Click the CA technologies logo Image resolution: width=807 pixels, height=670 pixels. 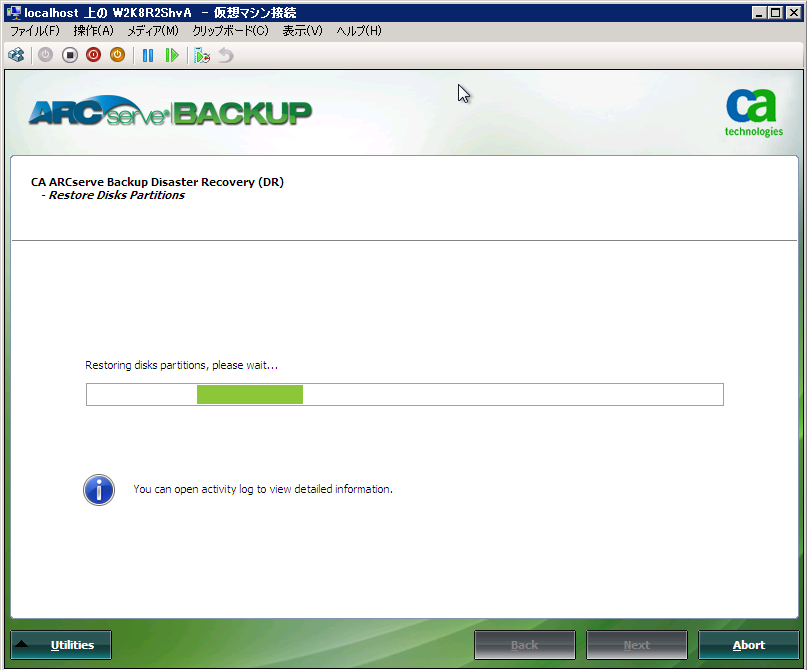coord(753,113)
